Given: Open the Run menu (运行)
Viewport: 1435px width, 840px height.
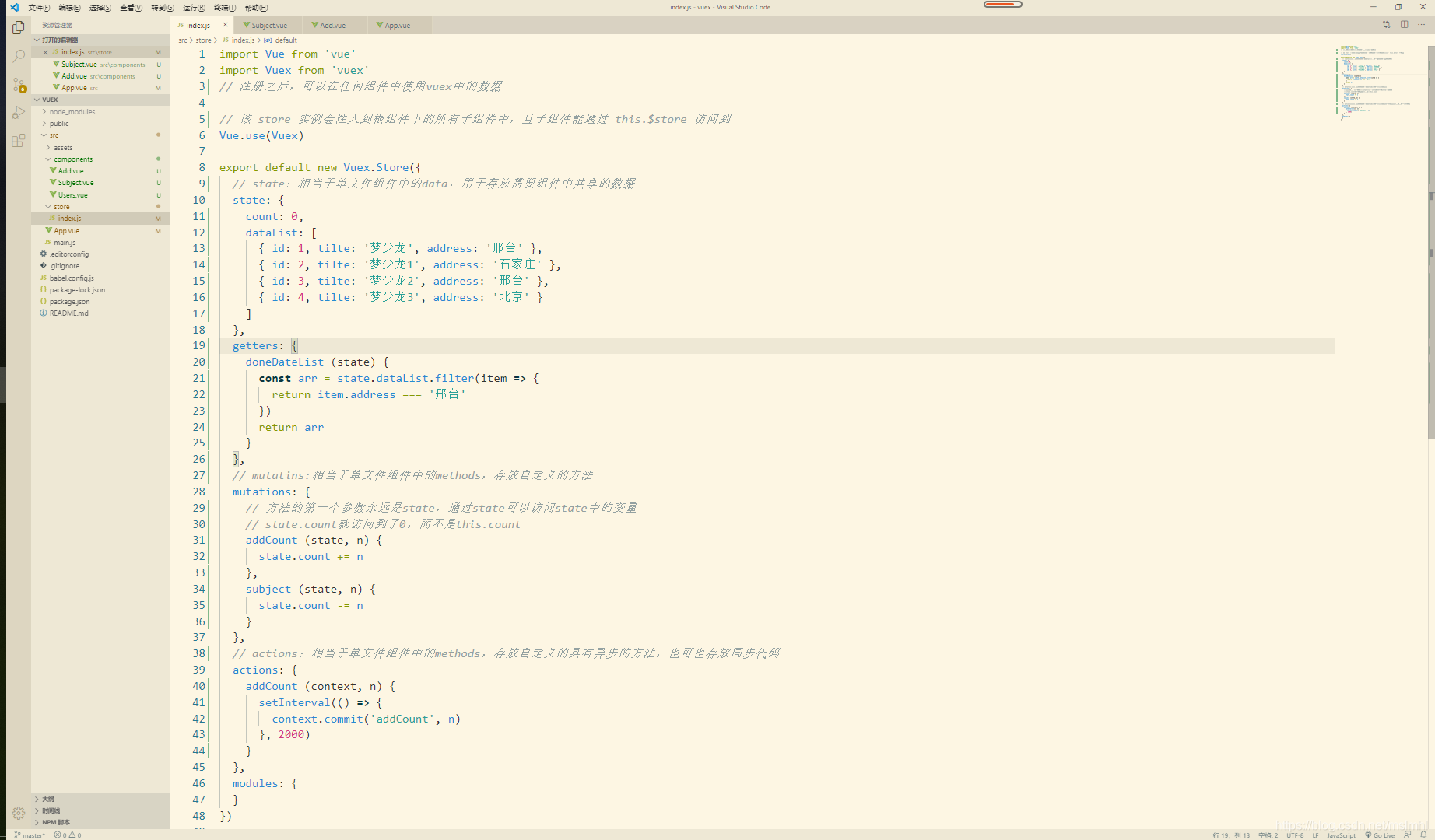Looking at the screenshot, I should click(x=194, y=7).
